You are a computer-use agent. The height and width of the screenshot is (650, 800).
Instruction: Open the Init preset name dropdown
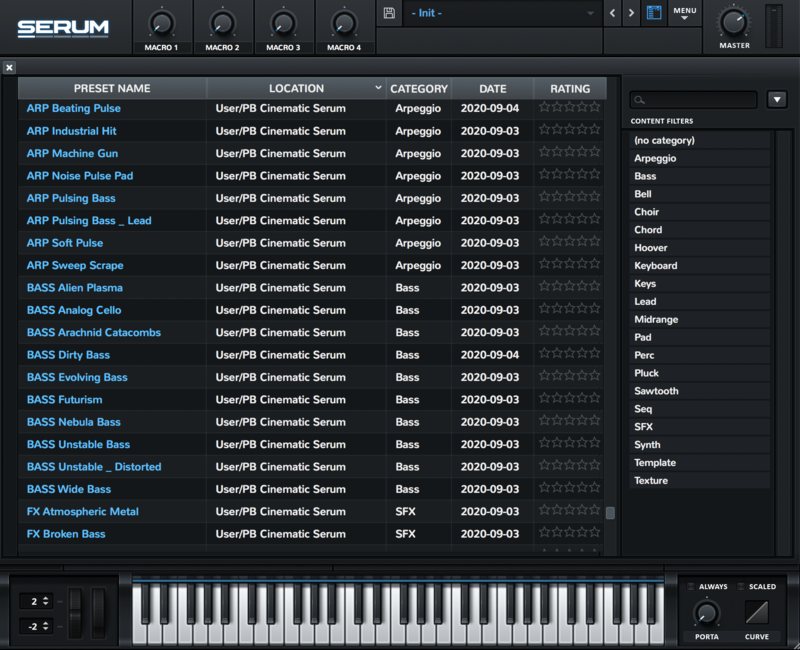point(502,13)
